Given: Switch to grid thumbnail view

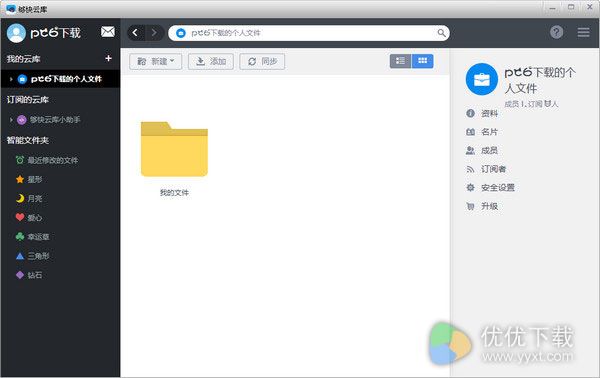Looking at the screenshot, I should tap(422, 61).
